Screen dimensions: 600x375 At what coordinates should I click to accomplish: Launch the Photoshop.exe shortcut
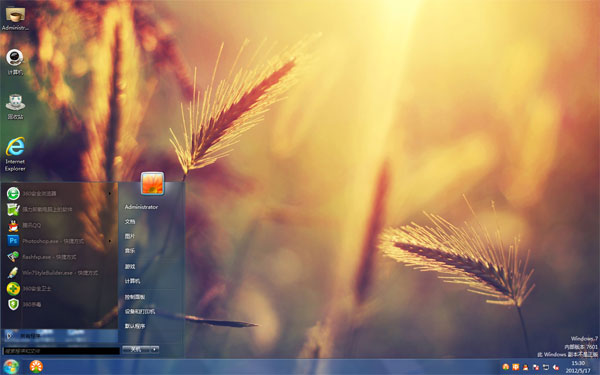[x=59, y=241]
